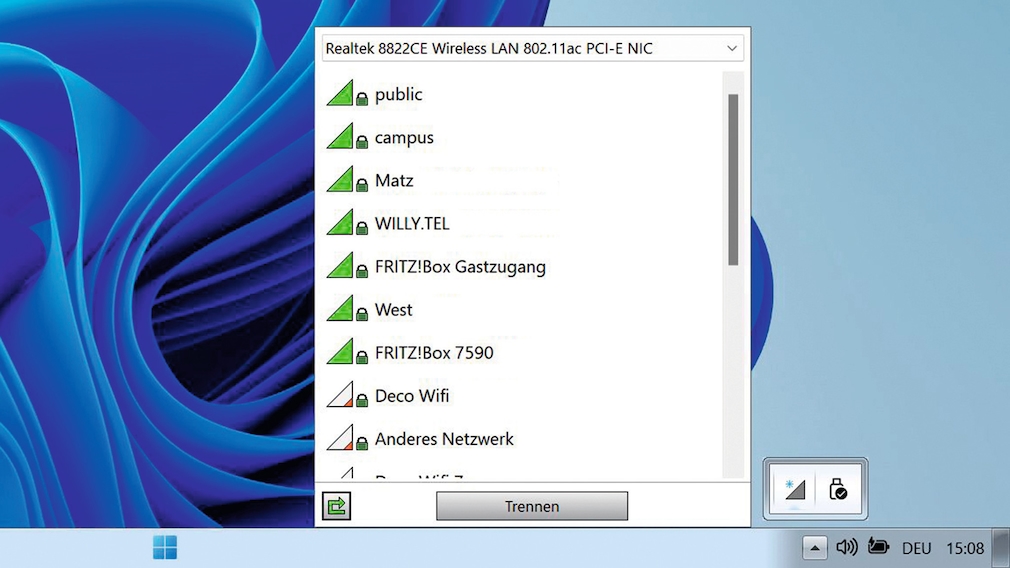Click the wireless signal tray icon

tap(794, 489)
